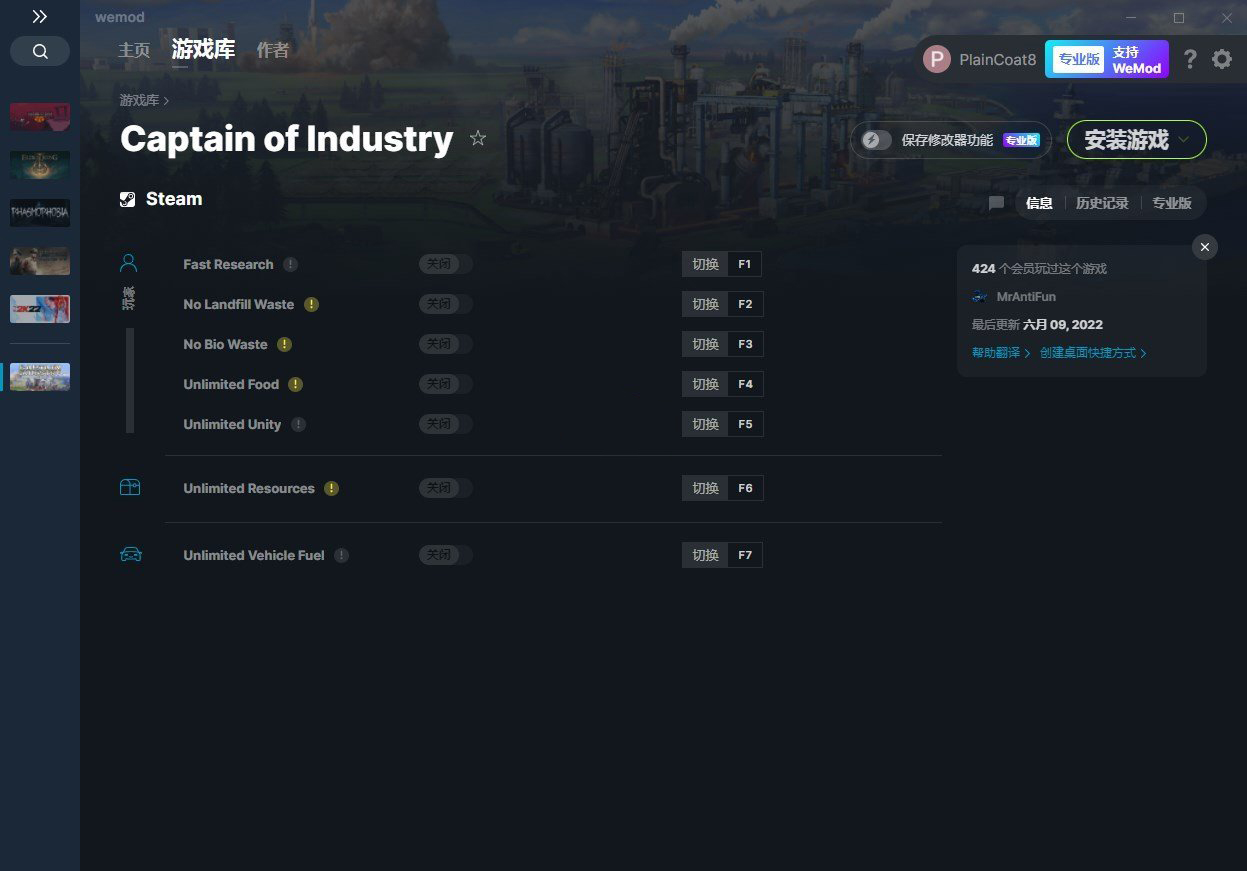Click the inventory chest category icon
1247x871 pixels.
coord(130,488)
